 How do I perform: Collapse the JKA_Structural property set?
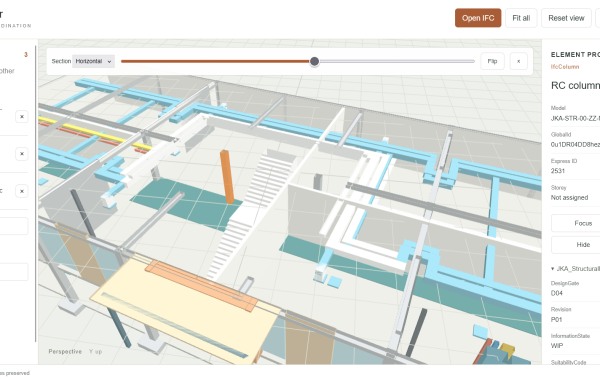click(x=576, y=269)
